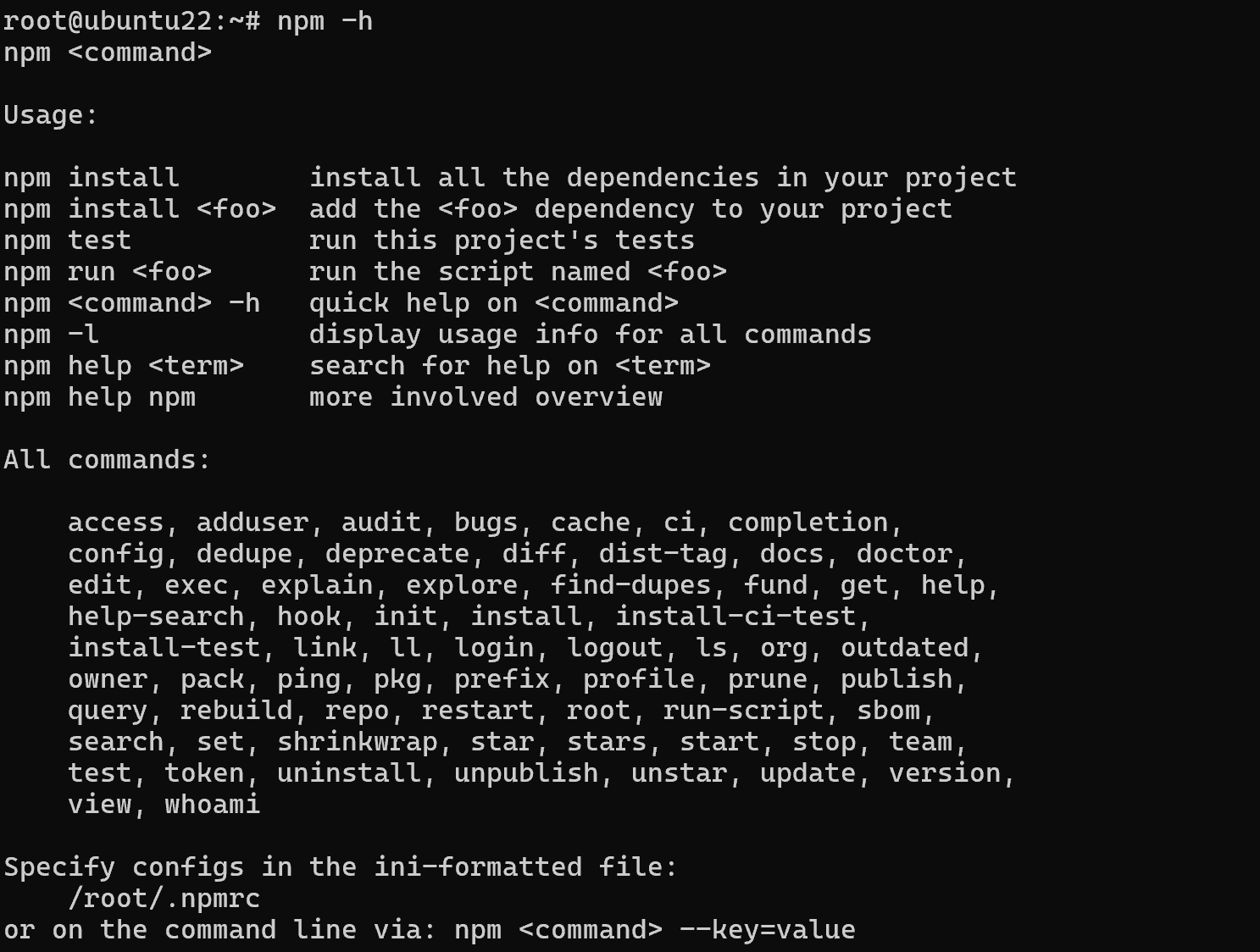The height and width of the screenshot is (952, 1260).
Task: Click the 'npm -h' command at the prompt
Action: click(325, 21)
